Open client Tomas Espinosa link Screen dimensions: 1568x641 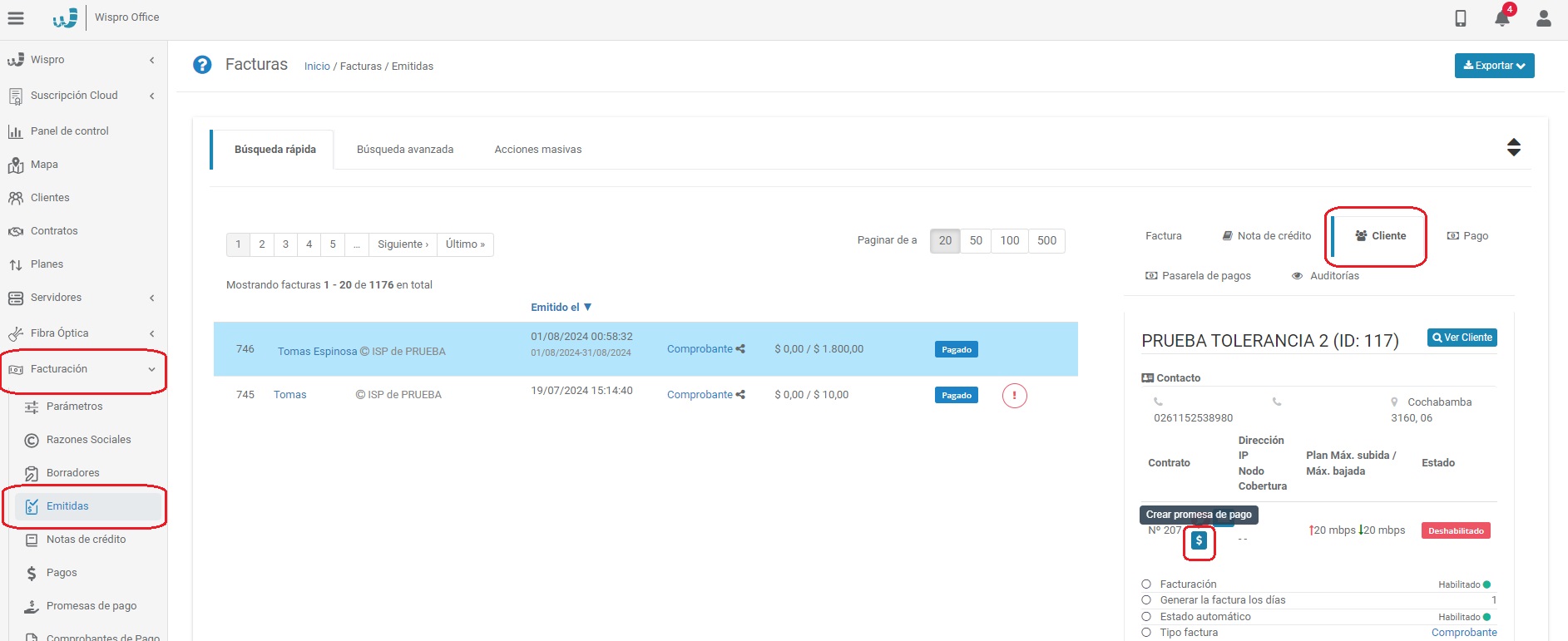coord(317,352)
